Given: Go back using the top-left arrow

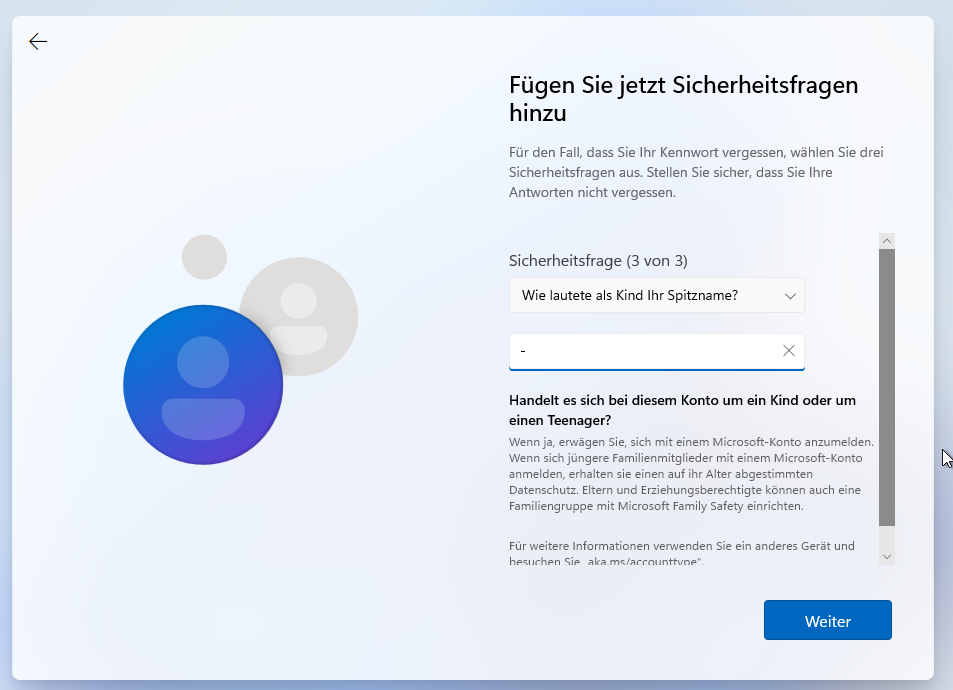Looking at the screenshot, I should (x=38, y=41).
